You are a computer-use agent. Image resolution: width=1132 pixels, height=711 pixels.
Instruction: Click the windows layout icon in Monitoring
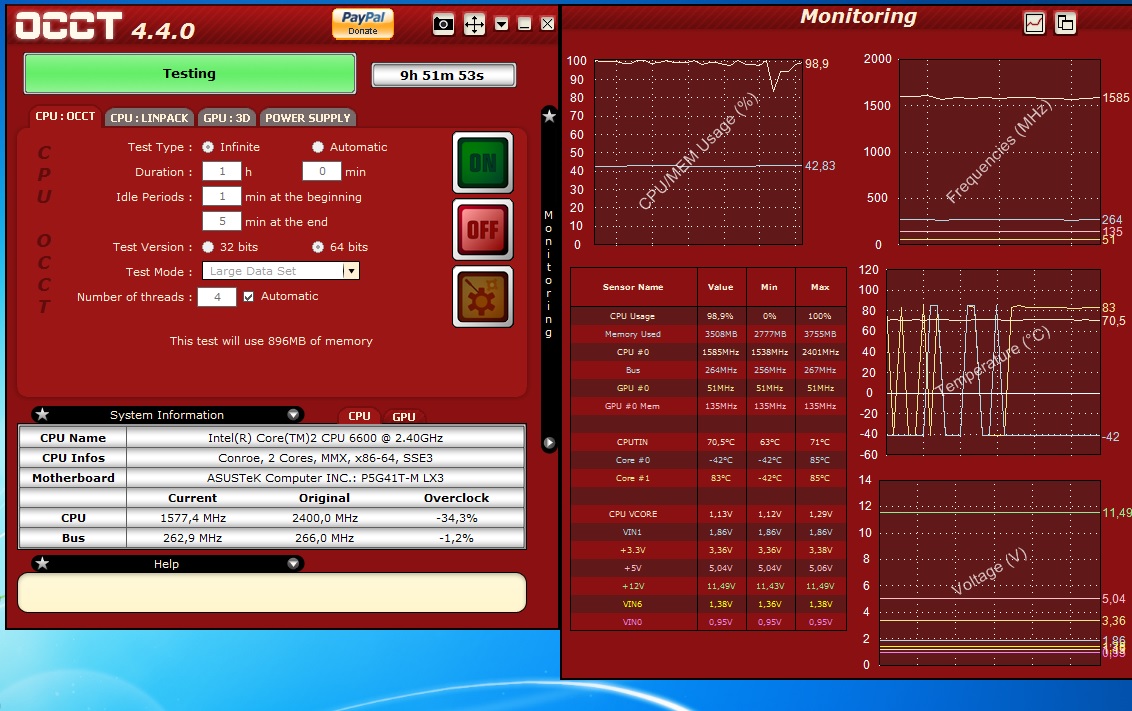[1066, 23]
